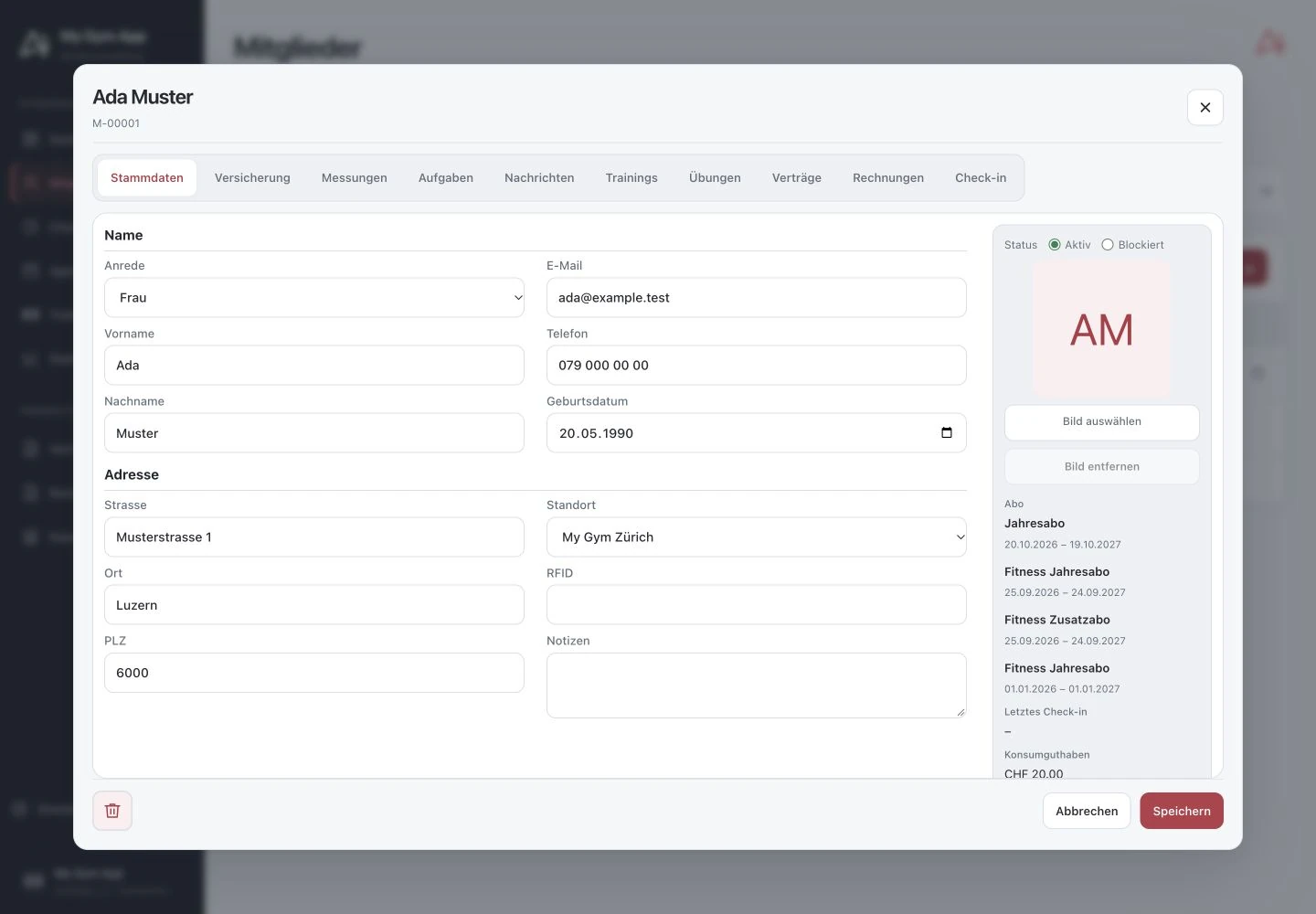Click the empty RFID field
Viewport: 1316px width, 914px height.
pyautogui.click(x=757, y=605)
